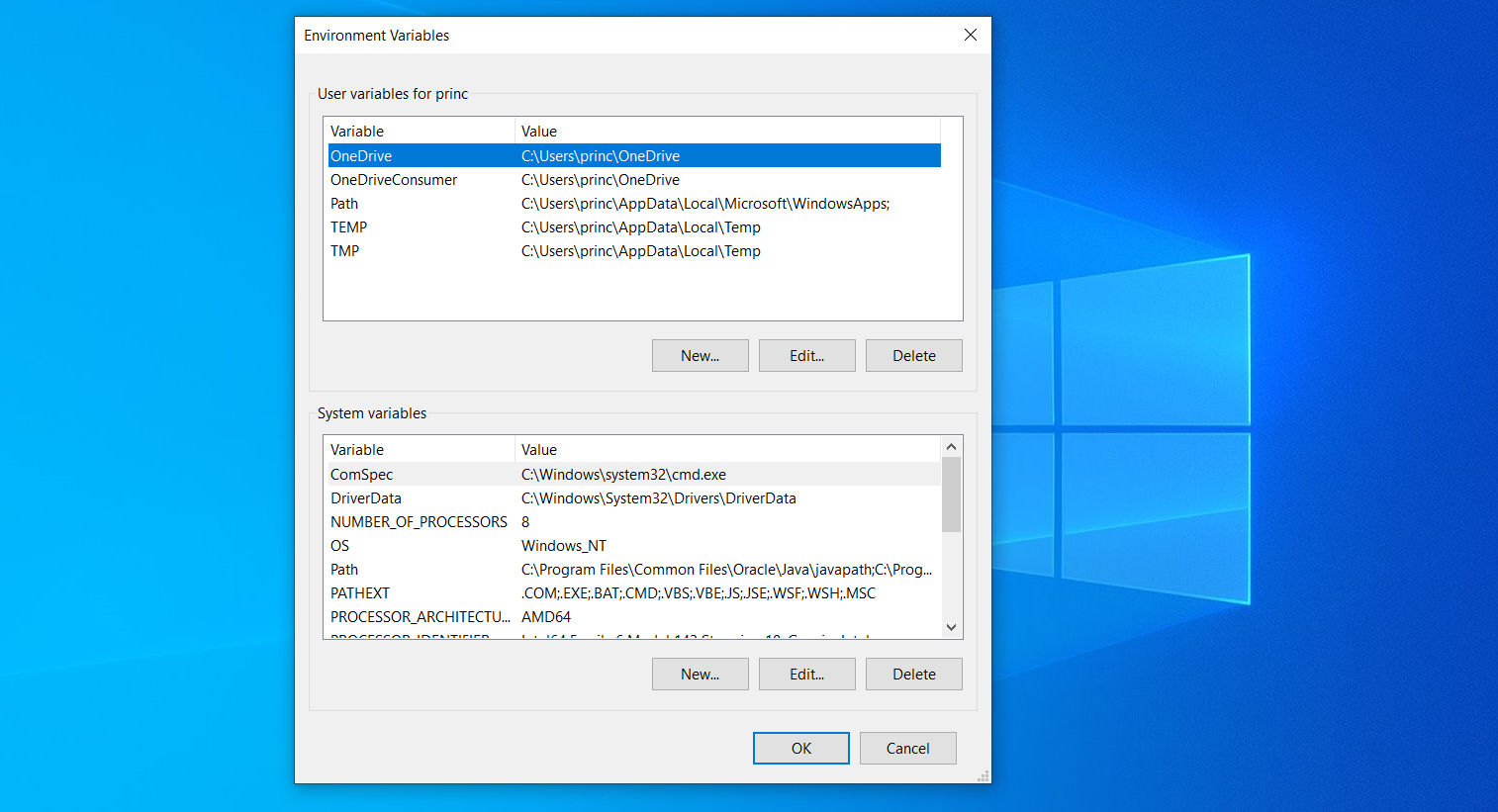Click the C:\Windows\system32\cmd.exe value
The width and height of the screenshot is (1498, 812).
click(623, 475)
